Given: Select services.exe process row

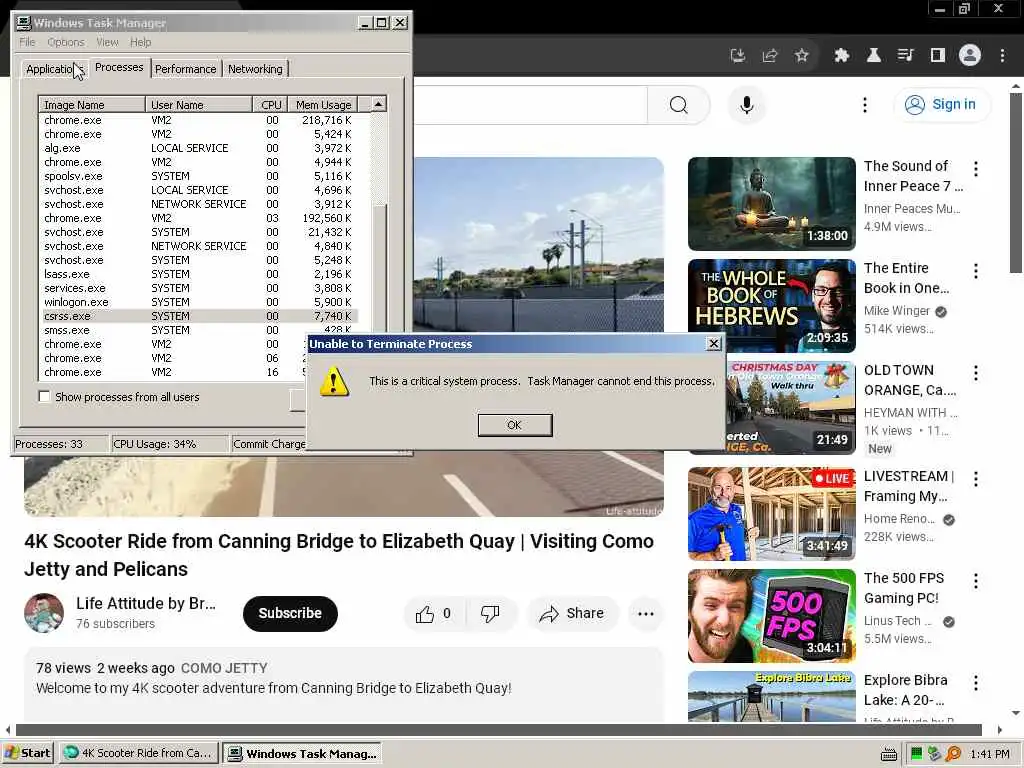Looking at the screenshot, I should pos(198,288).
